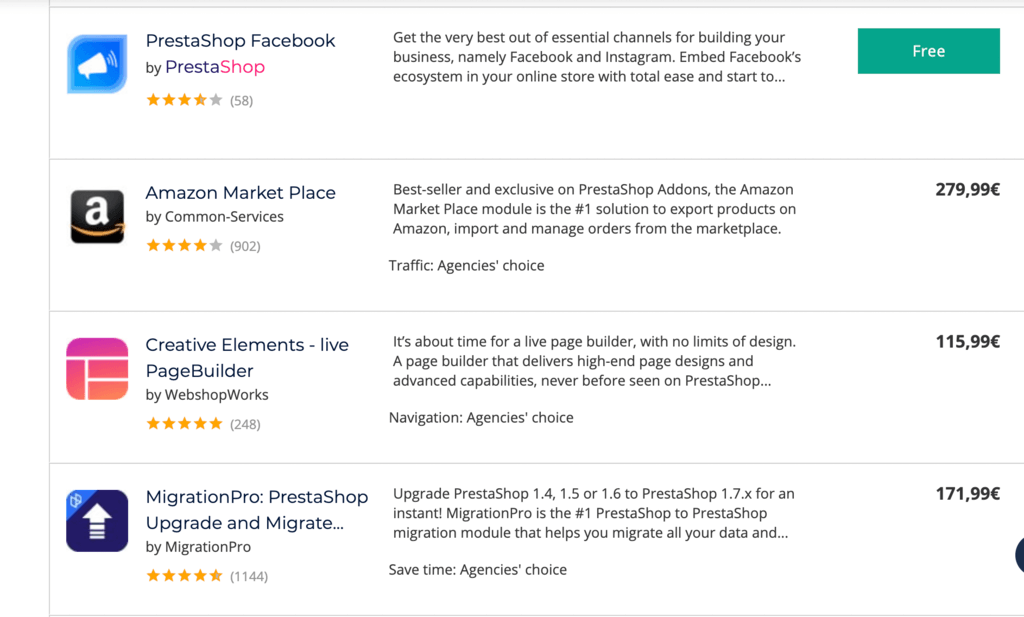
Task: Open the MigrationPro: PrestaShop Upgrade module
Action: pos(257,509)
